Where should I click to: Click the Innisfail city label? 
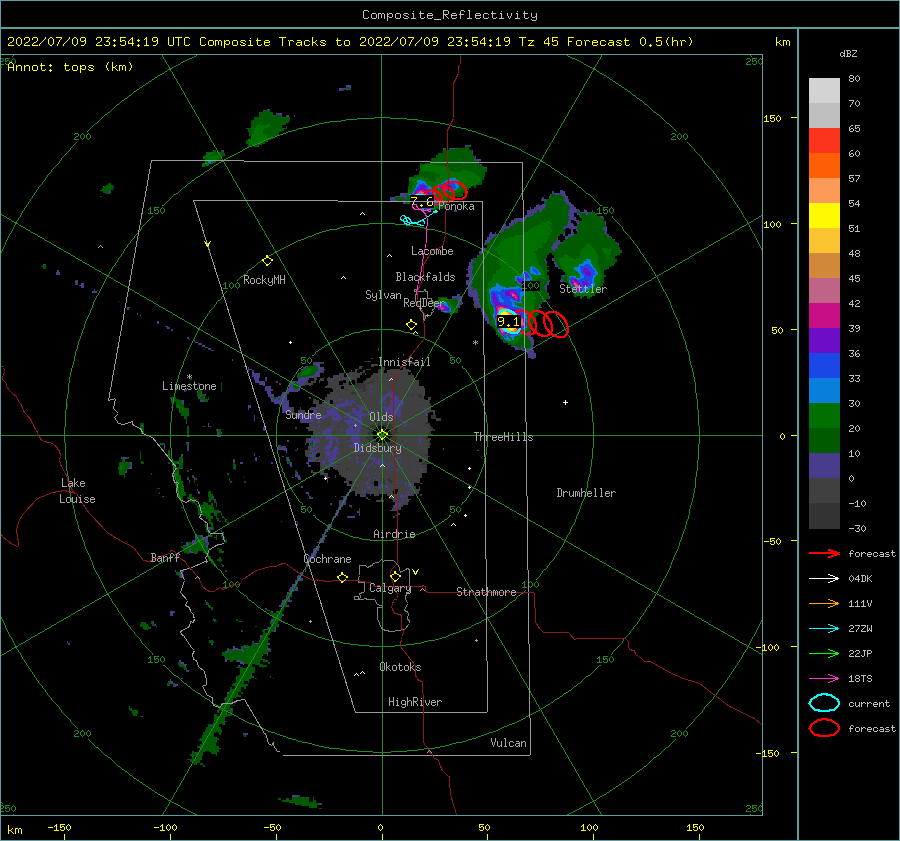tap(404, 362)
